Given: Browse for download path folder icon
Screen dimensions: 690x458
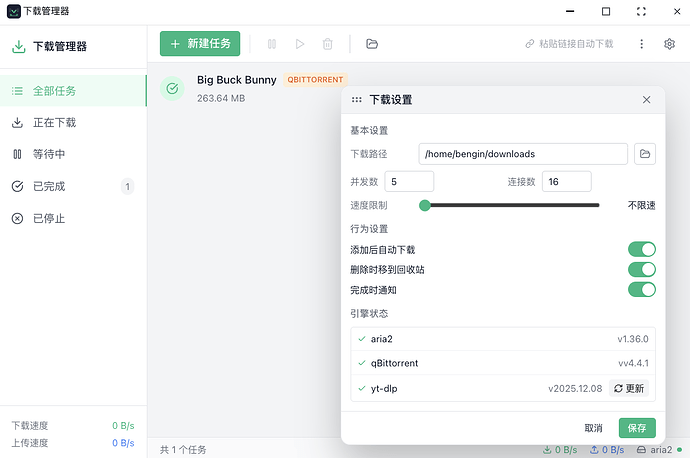Looking at the screenshot, I should click(645, 154).
